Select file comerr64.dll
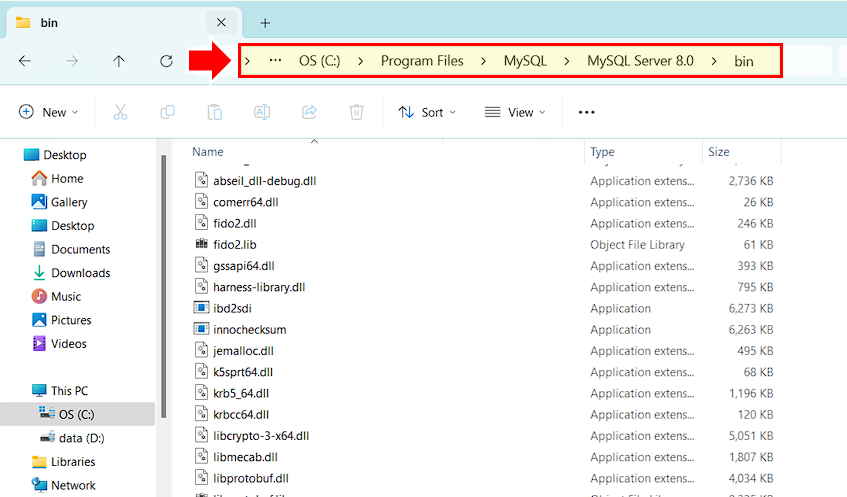The width and height of the screenshot is (847, 497). click(245, 202)
